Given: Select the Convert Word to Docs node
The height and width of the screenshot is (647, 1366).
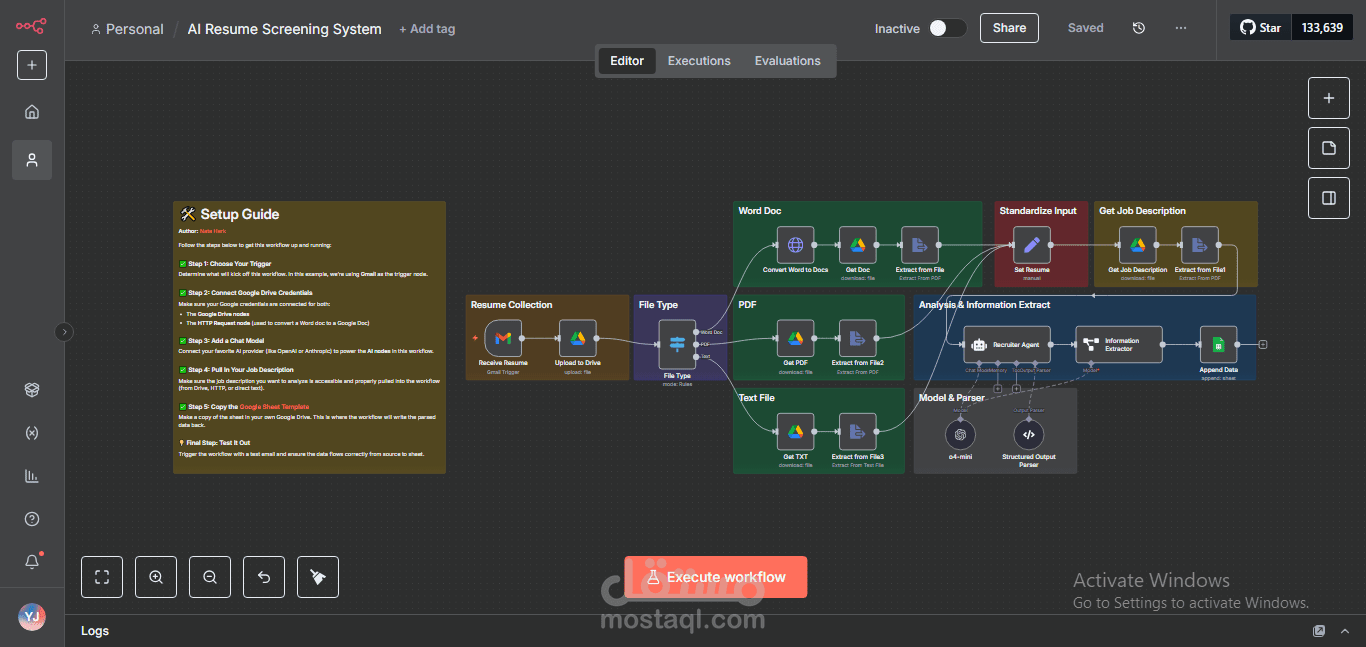Looking at the screenshot, I should pyautogui.click(x=795, y=245).
